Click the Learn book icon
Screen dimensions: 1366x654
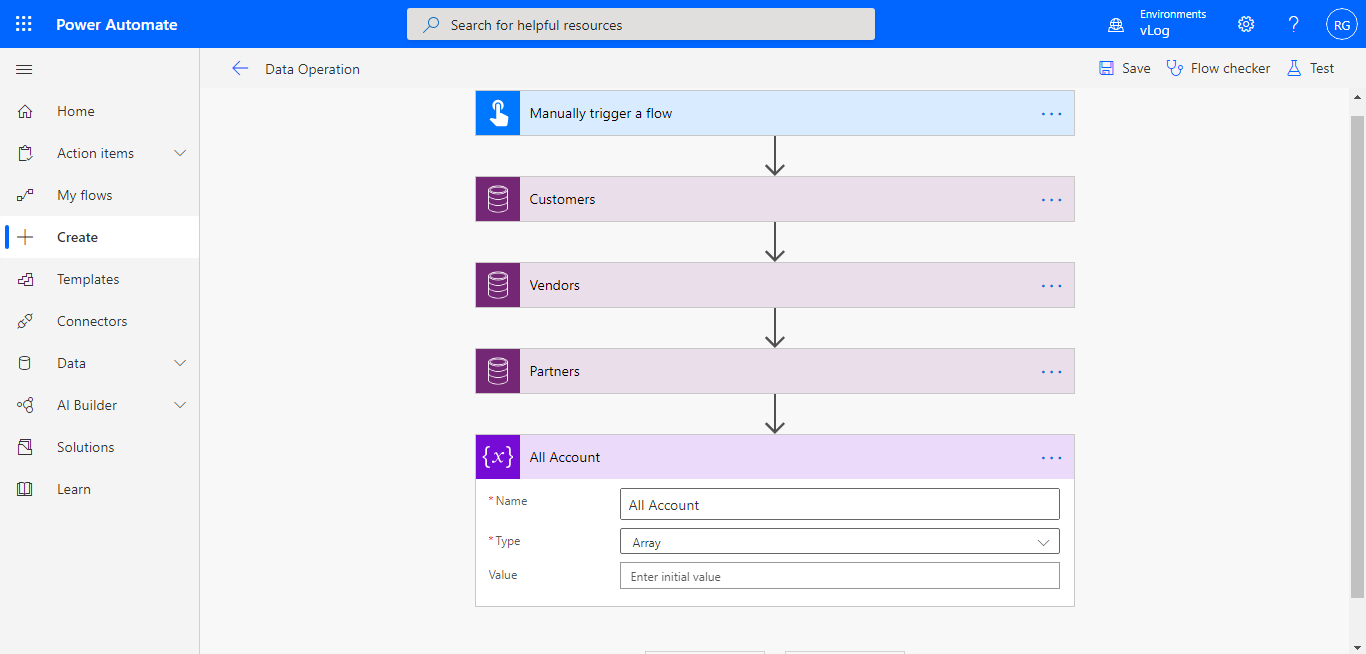[26, 489]
